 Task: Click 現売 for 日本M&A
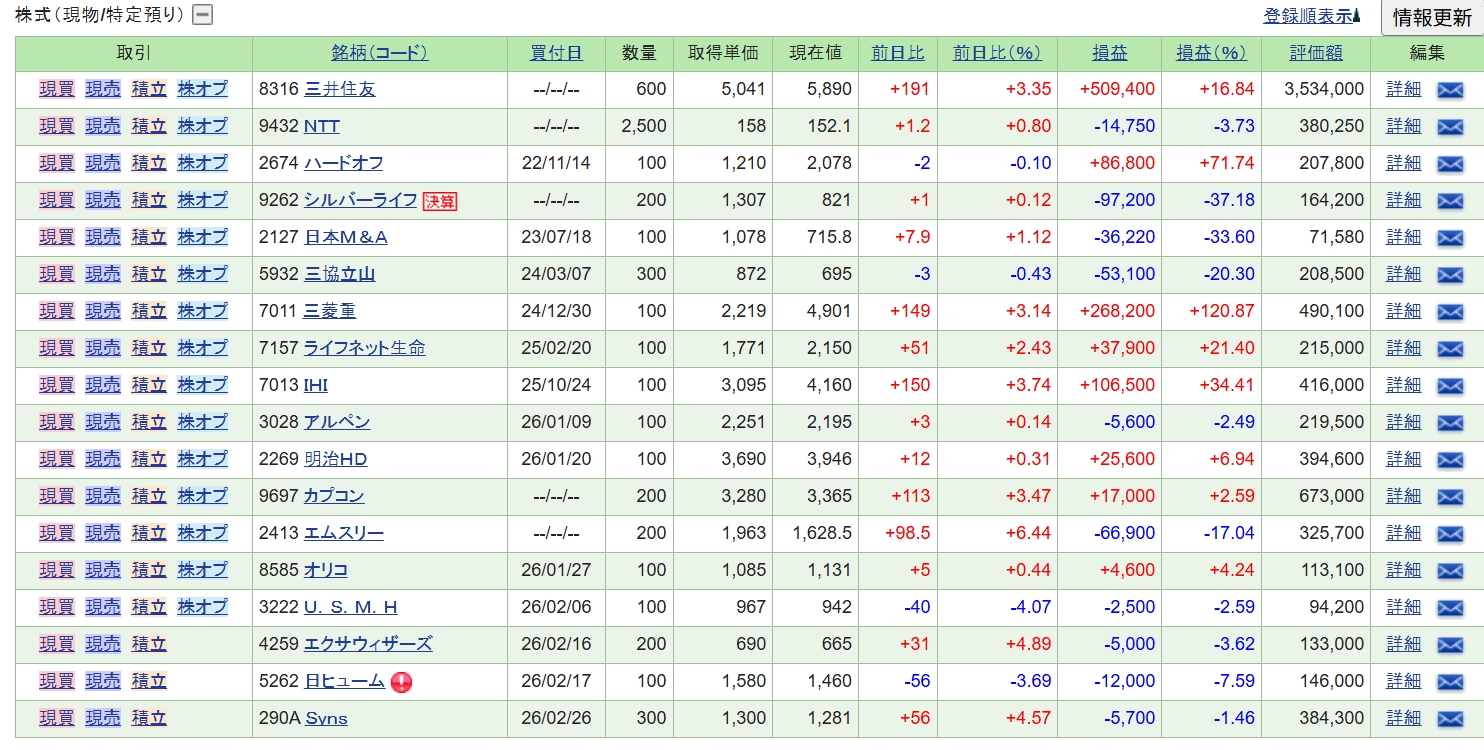(x=102, y=237)
